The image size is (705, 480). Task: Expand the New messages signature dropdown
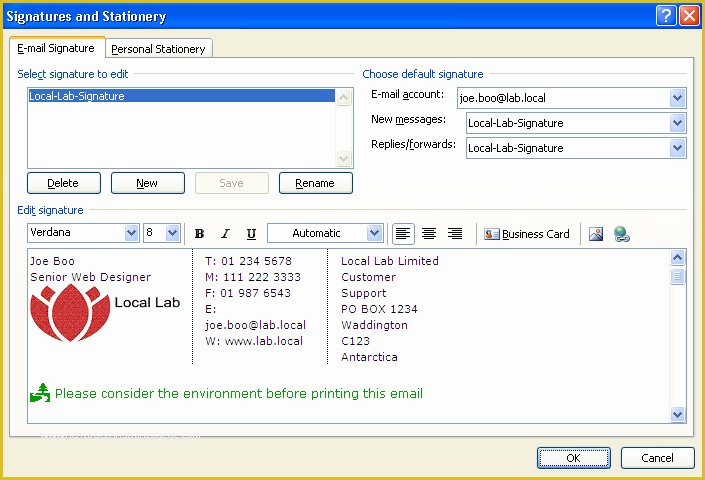(x=677, y=123)
